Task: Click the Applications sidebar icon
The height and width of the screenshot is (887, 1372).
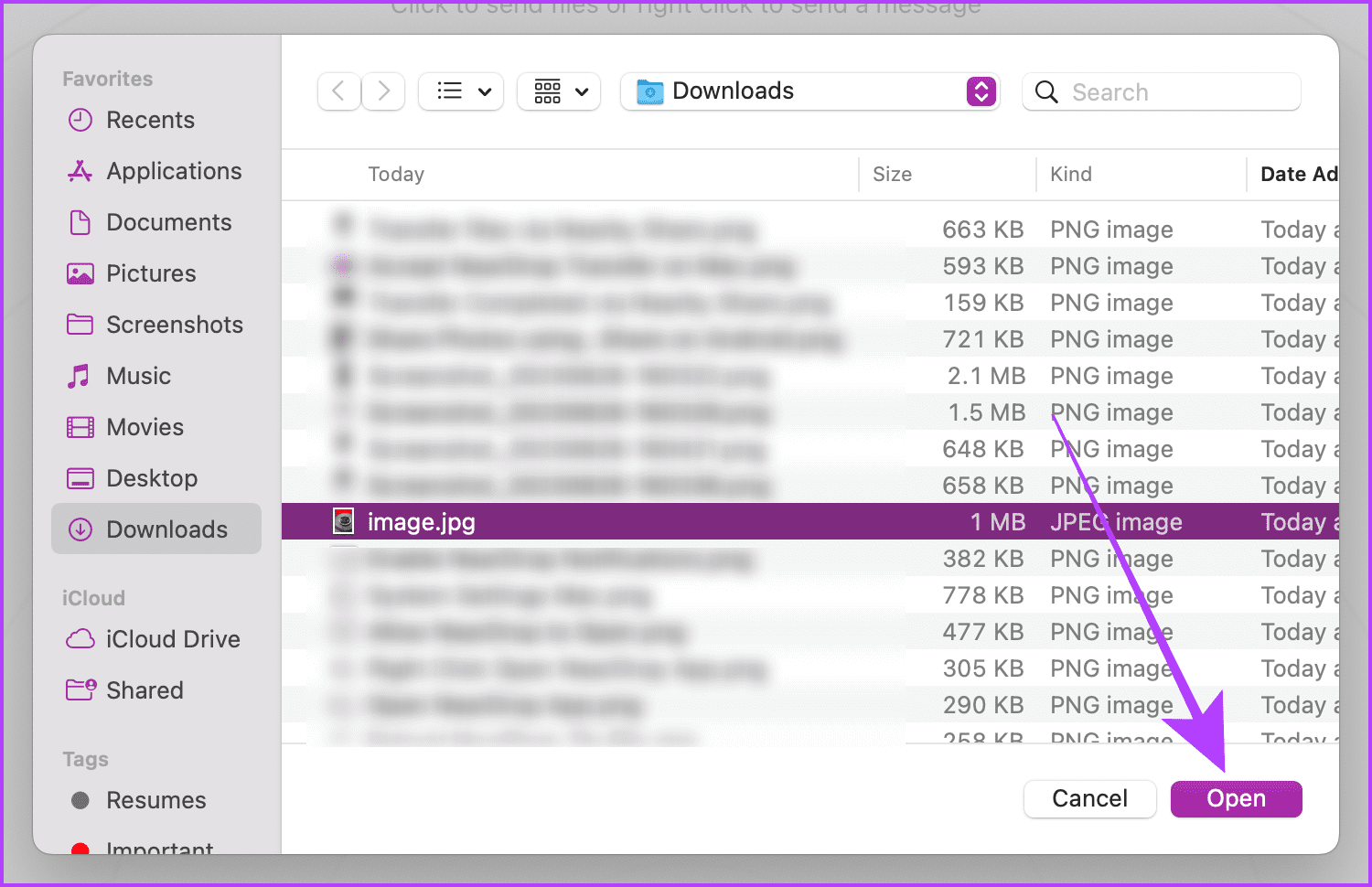Action: (x=80, y=171)
